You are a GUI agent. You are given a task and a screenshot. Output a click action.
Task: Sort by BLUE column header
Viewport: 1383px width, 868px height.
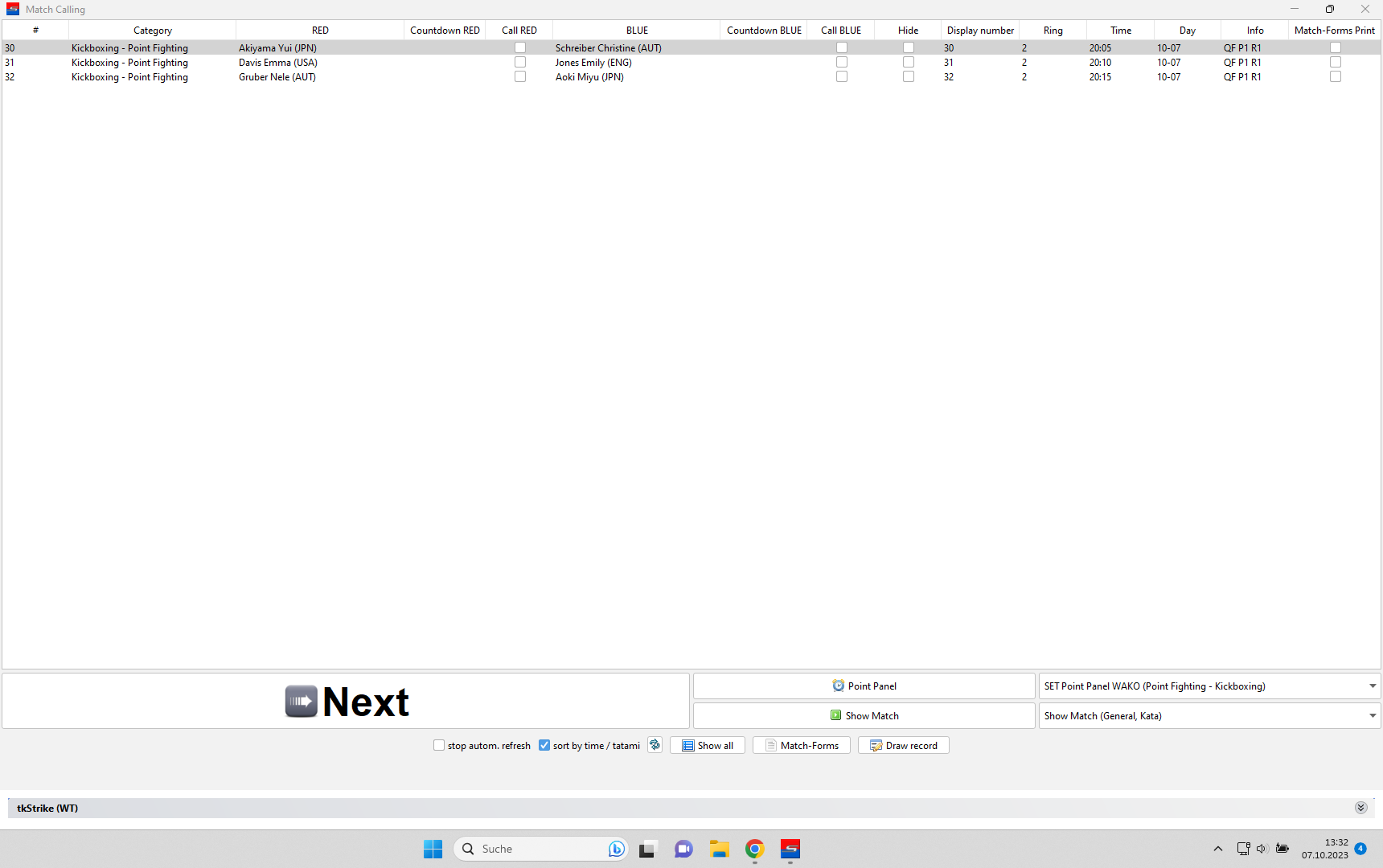click(x=637, y=31)
